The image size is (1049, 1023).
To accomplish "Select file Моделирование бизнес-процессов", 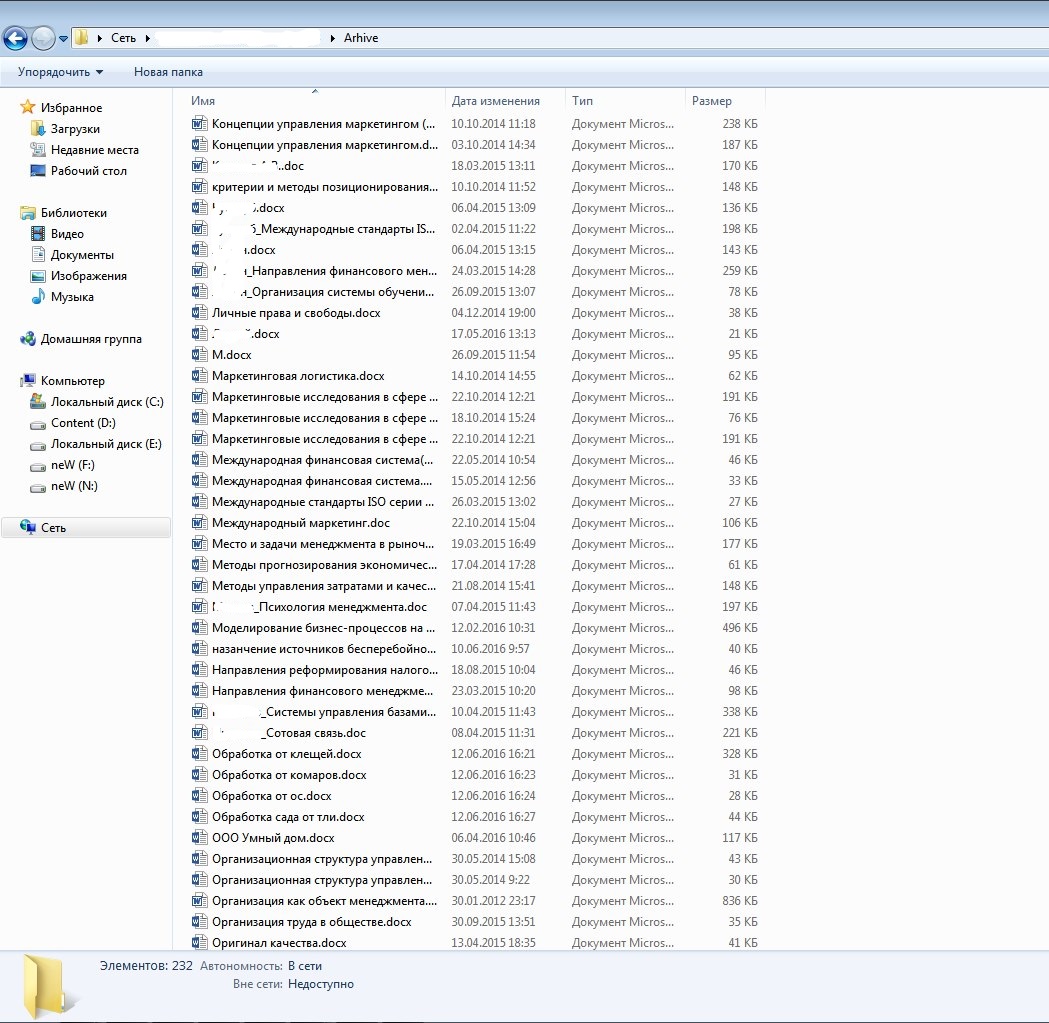I will 323,628.
